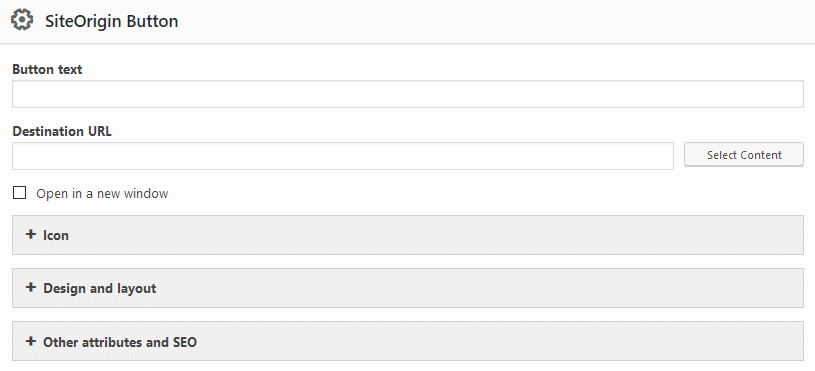Image resolution: width=815 pixels, height=371 pixels.
Task: Click the 'Icon' section heading text
Action: pyautogui.click(x=56, y=235)
